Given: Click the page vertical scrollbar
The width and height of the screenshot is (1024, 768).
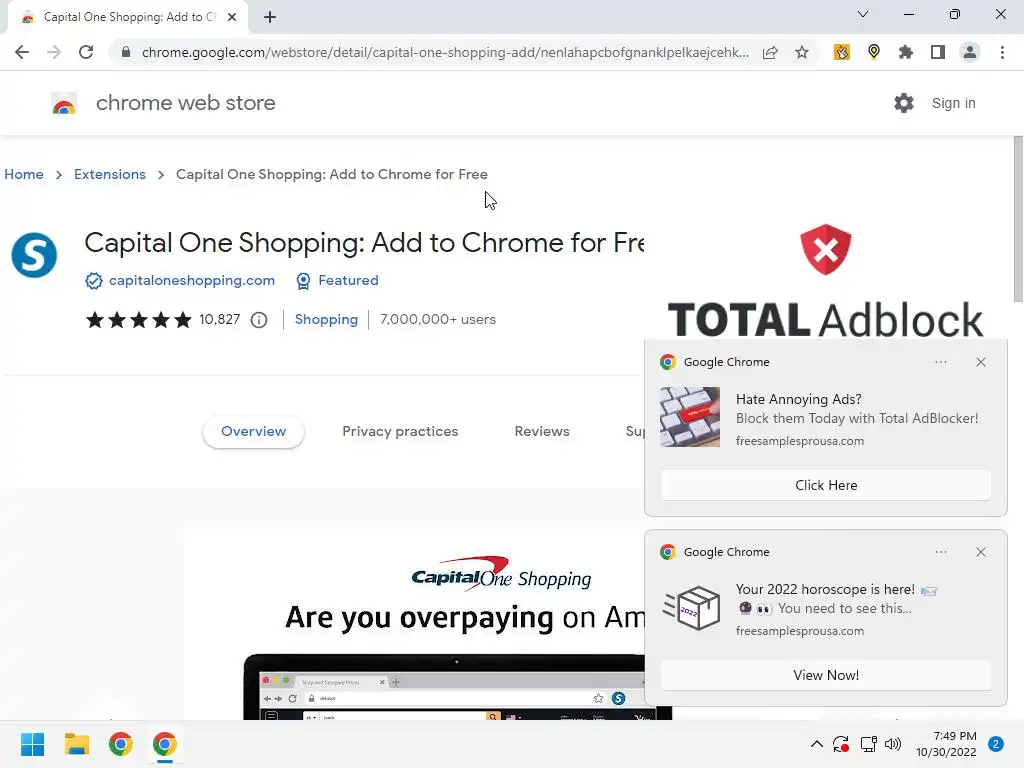Looking at the screenshot, I should coord(1018,219).
